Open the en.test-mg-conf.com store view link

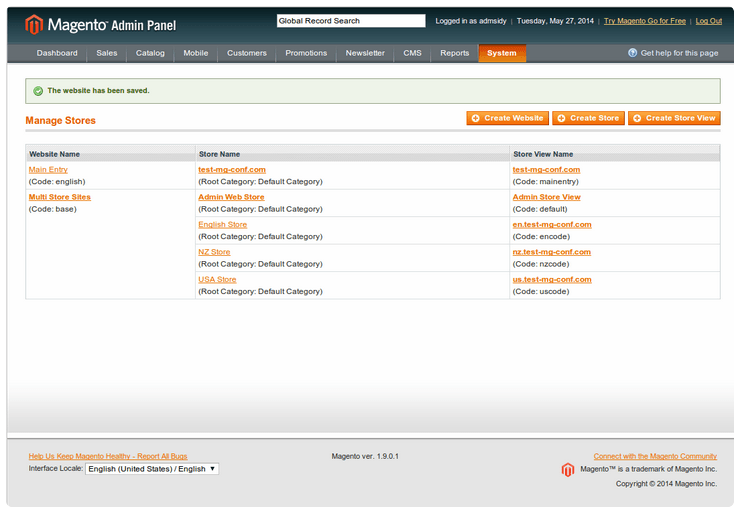click(x=552, y=224)
